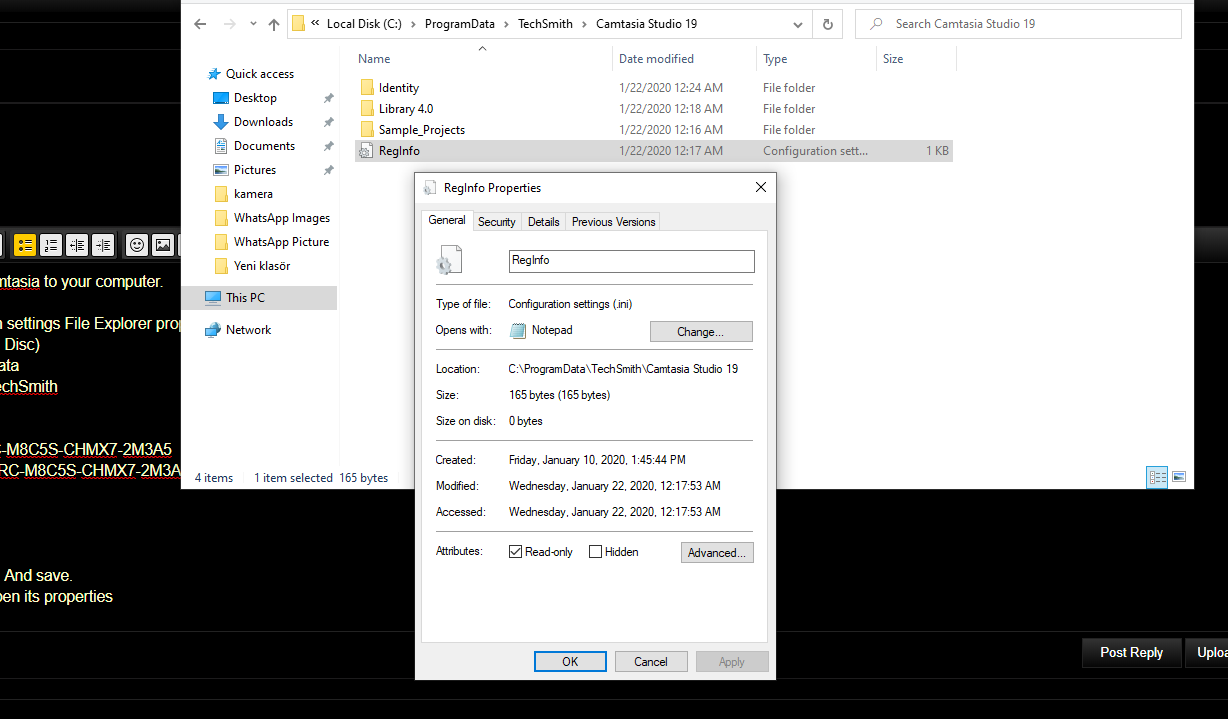Viewport: 1228px width, 719px height.
Task: Expand the chevron after TechSmith breadcrumb
Action: click(x=585, y=24)
